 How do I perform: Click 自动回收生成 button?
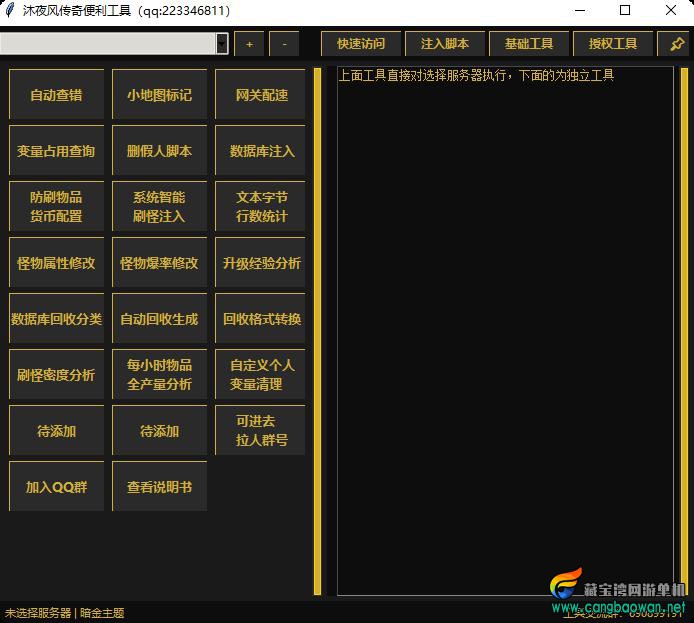pos(159,318)
